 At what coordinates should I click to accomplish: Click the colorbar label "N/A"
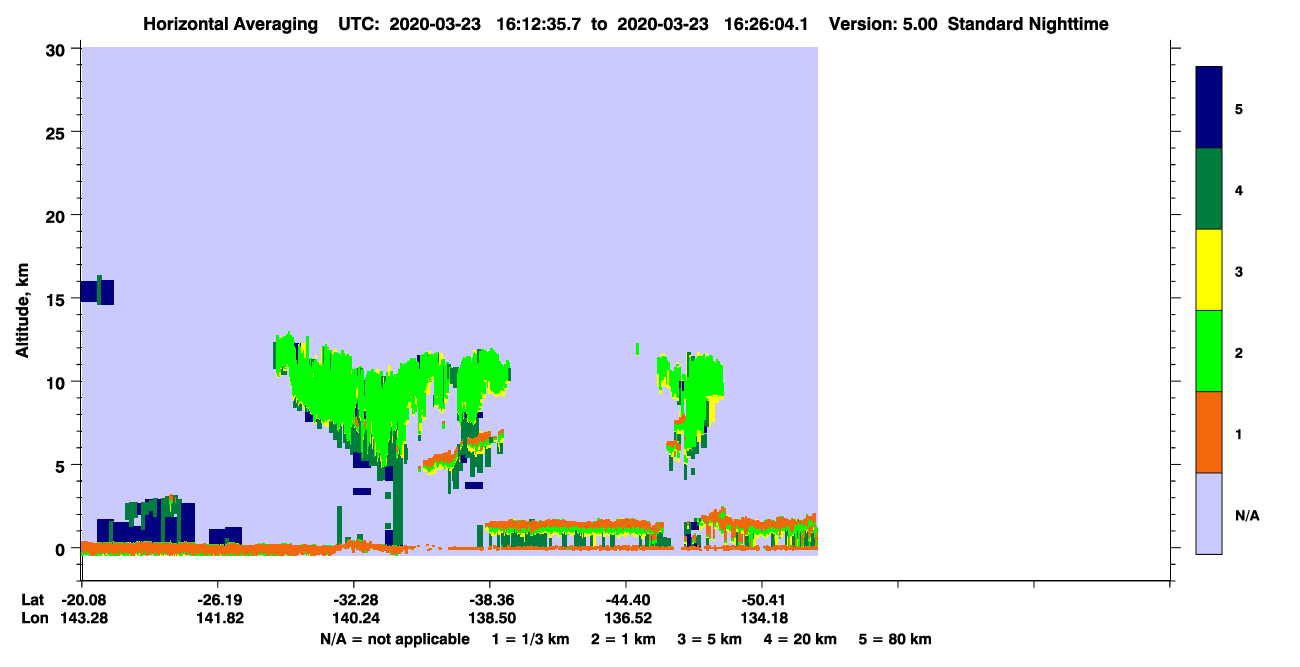pyautogui.click(x=1247, y=515)
